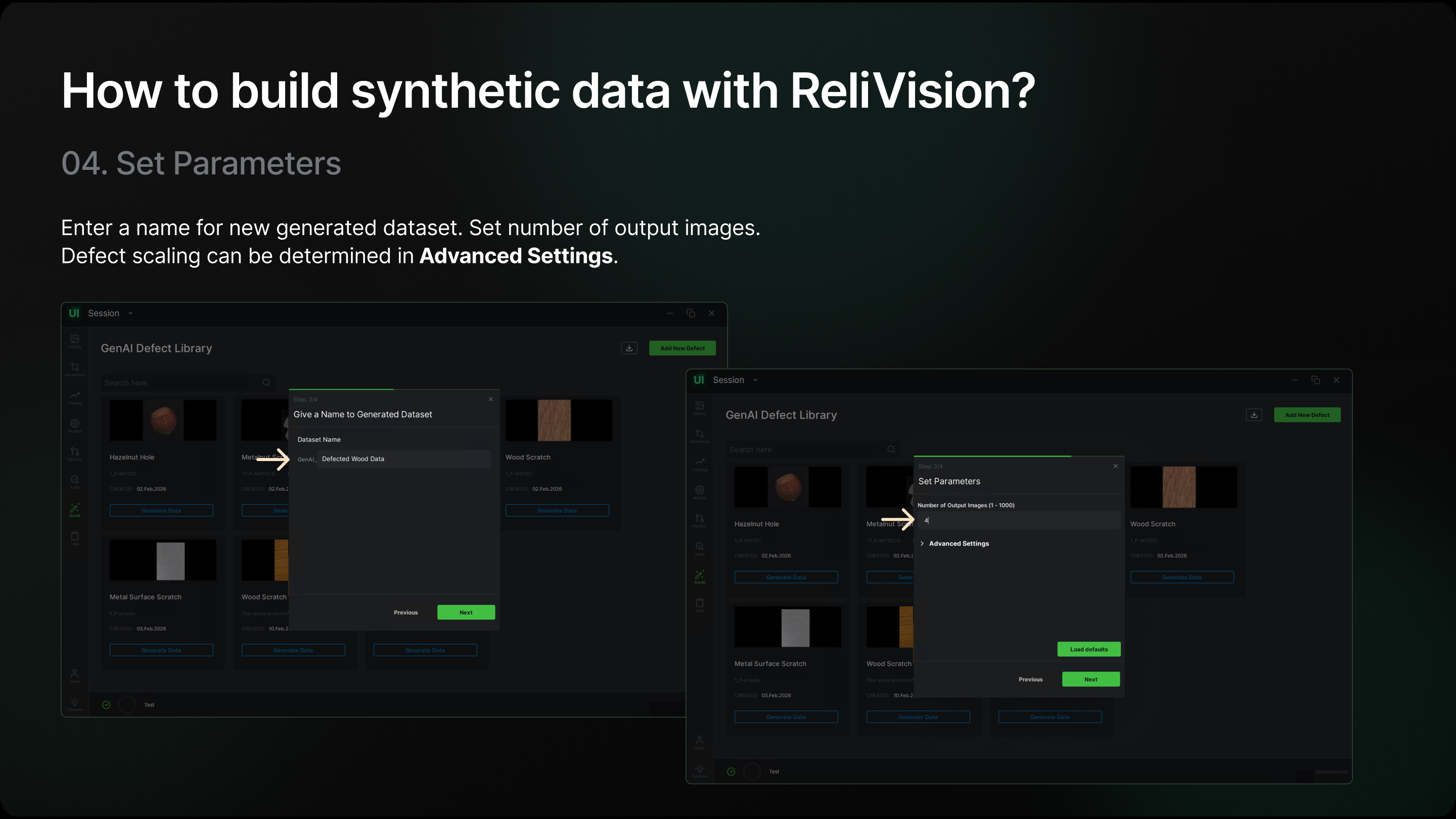The width and height of the screenshot is (1456, 819).
Task: Open Annotation in the right window's sidebar
Action: pos(699,435)
